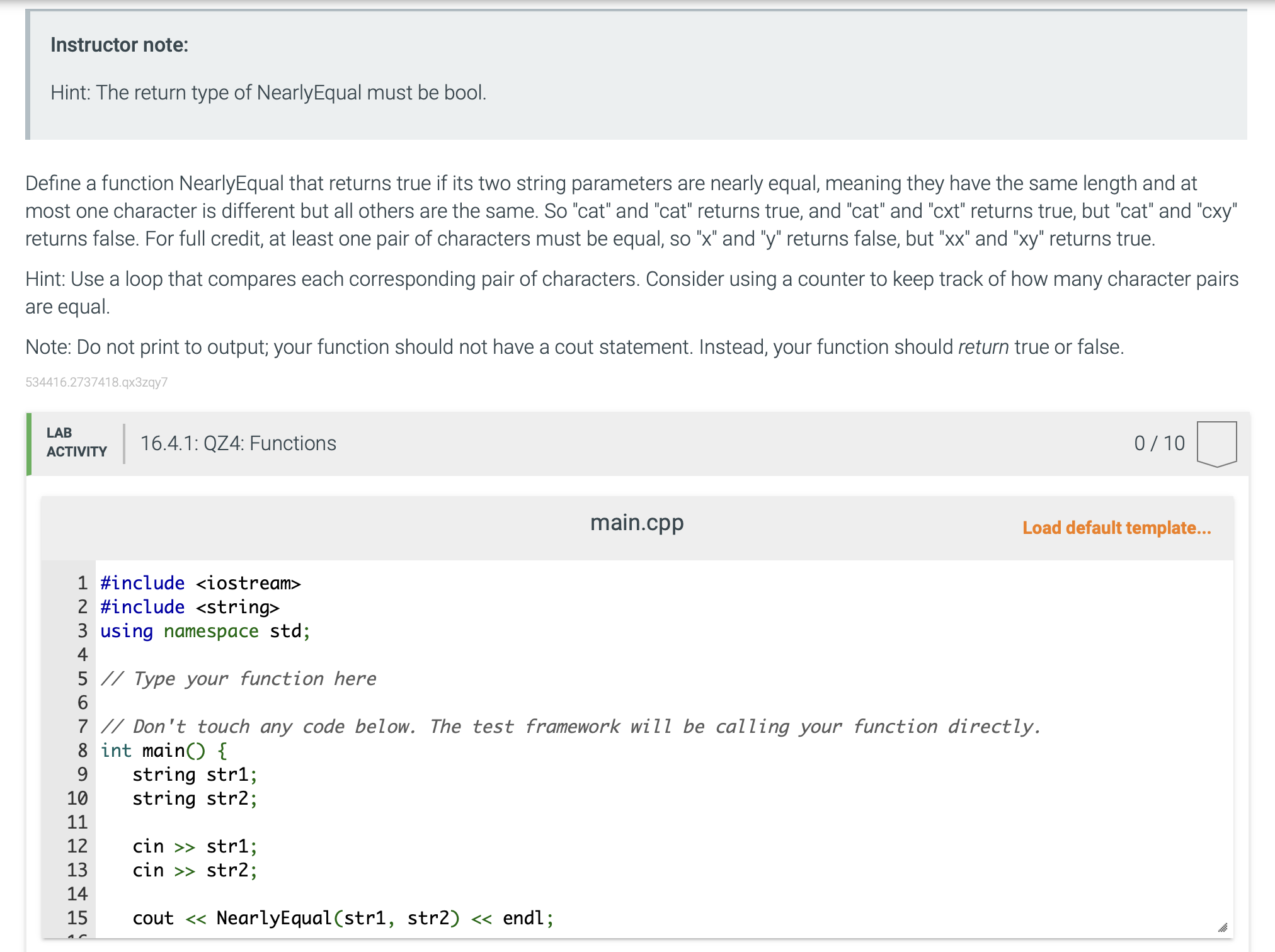1275x952 pixels.
Task: Click the Instructor note heading
Action: click(119, 45)
